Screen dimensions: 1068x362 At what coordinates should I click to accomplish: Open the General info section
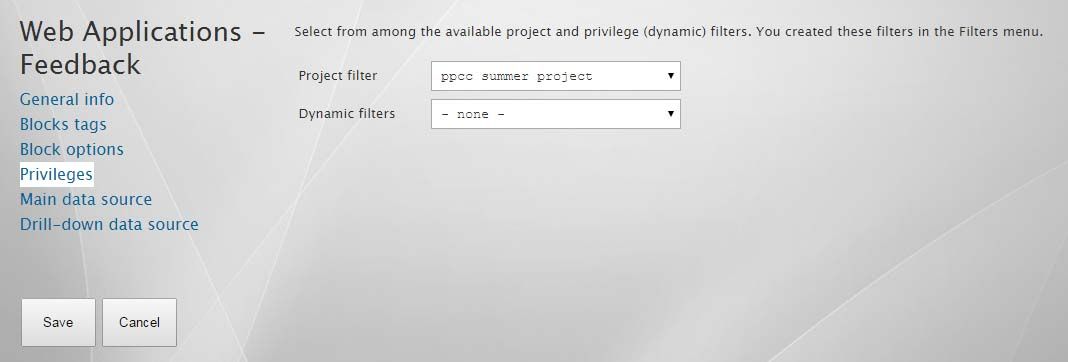67,100
